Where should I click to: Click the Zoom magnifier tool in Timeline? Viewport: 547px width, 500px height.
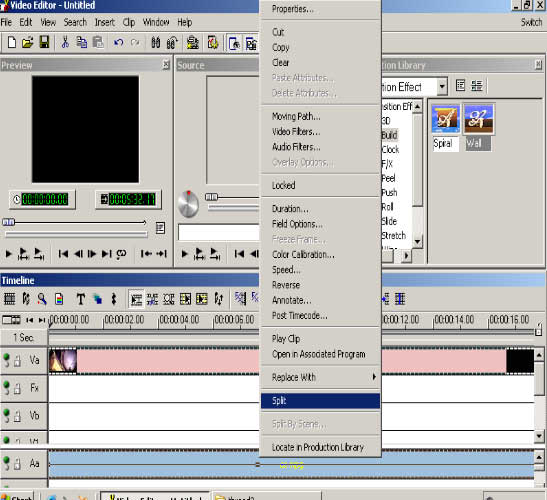pos(42,299)
